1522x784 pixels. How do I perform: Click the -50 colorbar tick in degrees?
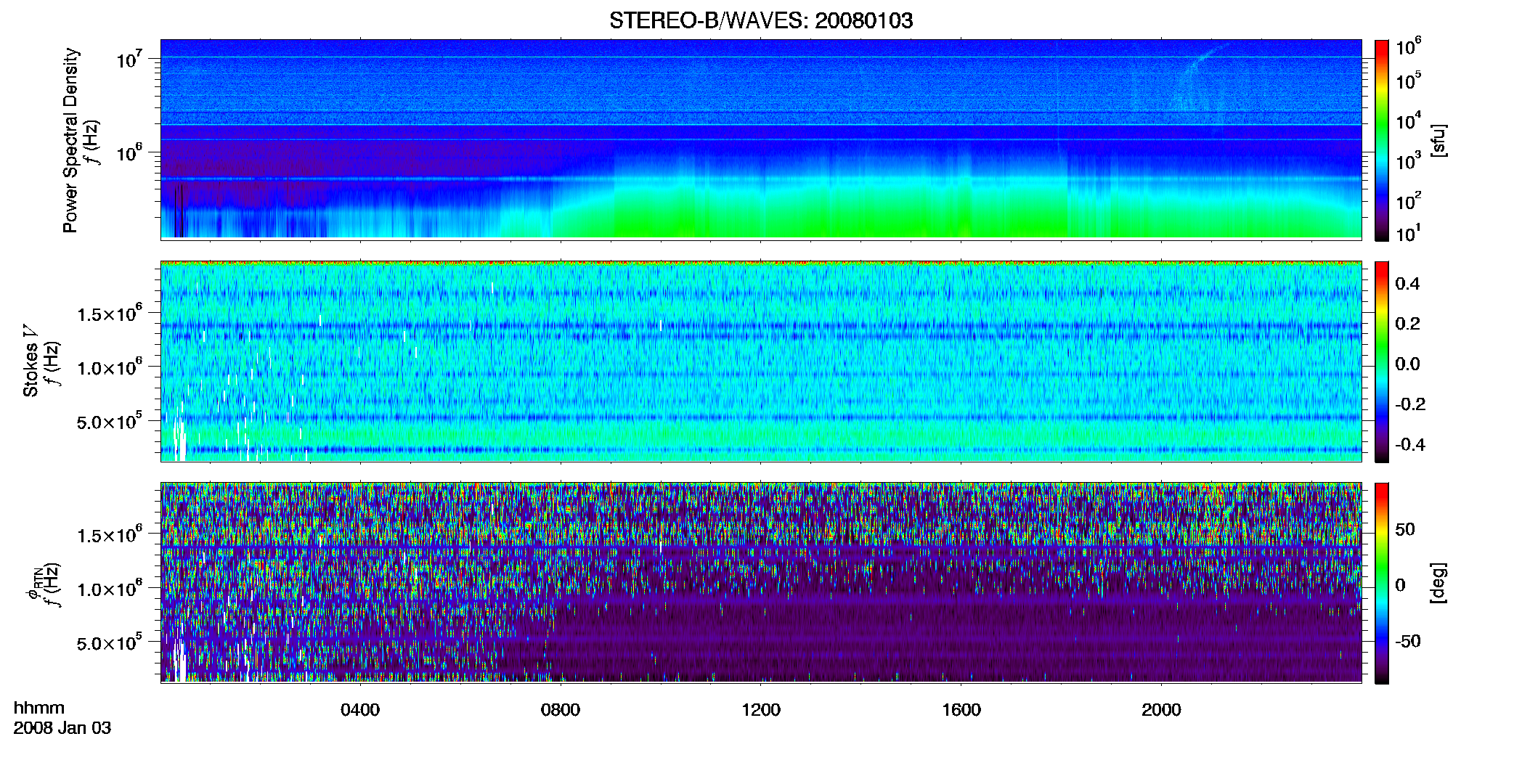coord(1408,642)
